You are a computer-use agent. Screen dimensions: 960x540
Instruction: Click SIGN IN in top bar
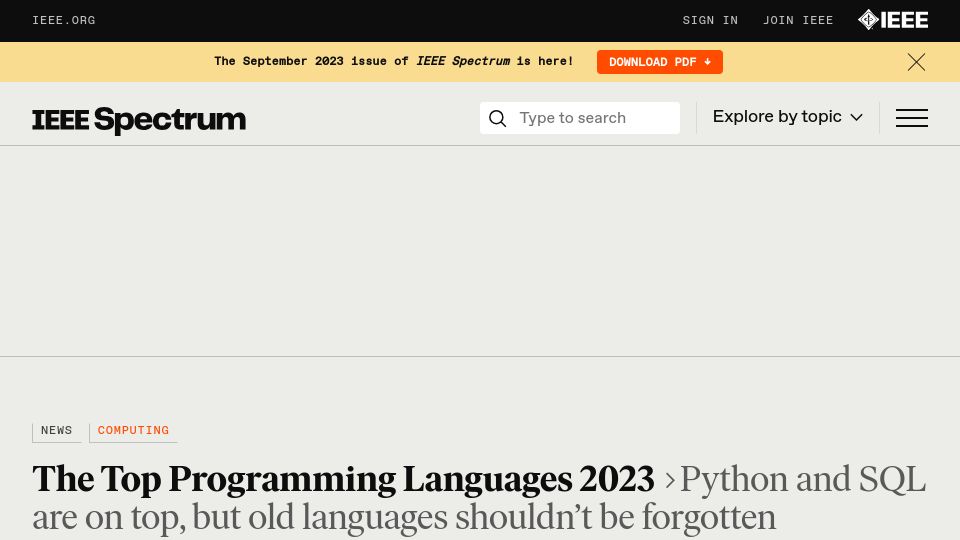(x=710, y=20)
